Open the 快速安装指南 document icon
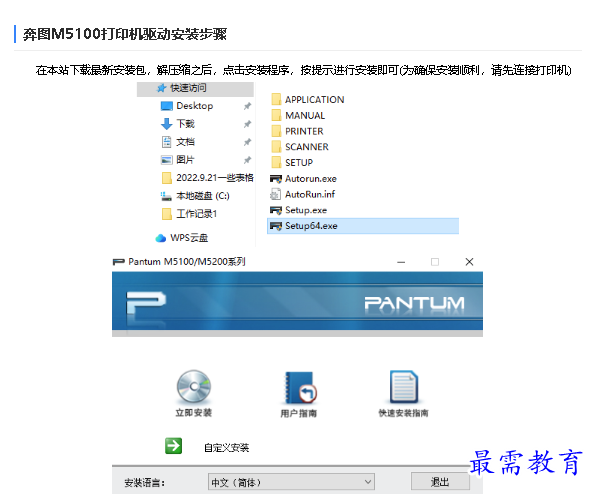Viewport: 591px width, 494px height. coord(404,387)
